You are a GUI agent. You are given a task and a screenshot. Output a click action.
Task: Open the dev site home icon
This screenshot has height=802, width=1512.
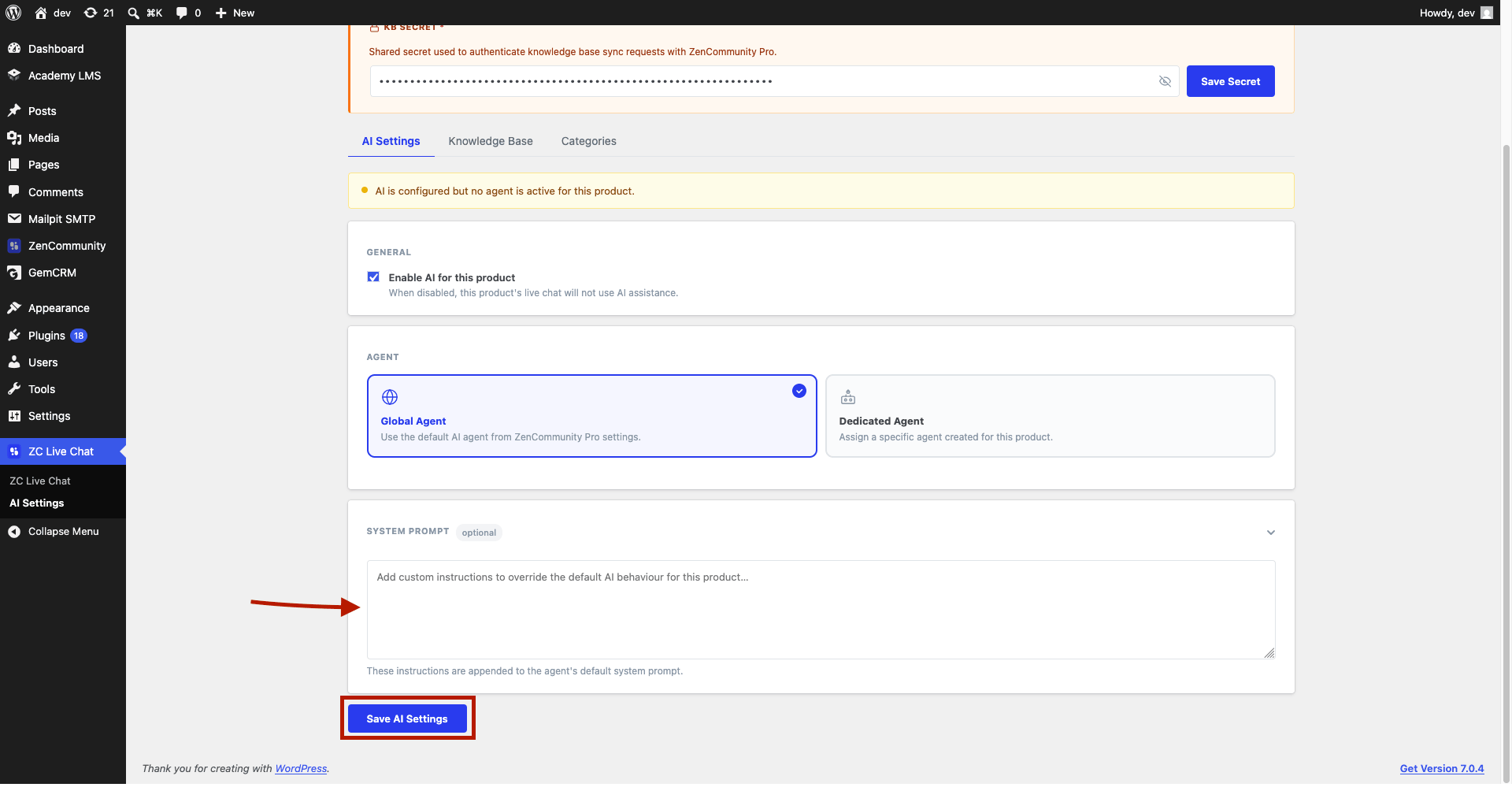pyautogui.click(x=41, y=13)
